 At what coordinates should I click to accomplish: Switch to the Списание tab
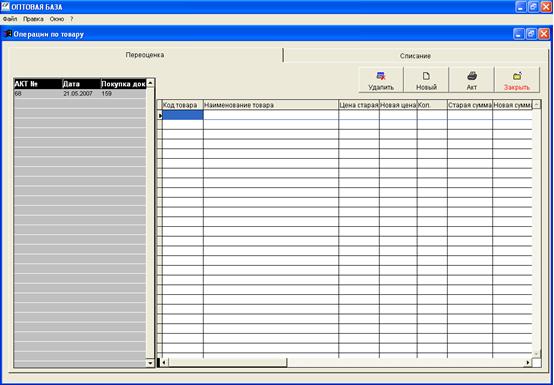tap(415, 56)
